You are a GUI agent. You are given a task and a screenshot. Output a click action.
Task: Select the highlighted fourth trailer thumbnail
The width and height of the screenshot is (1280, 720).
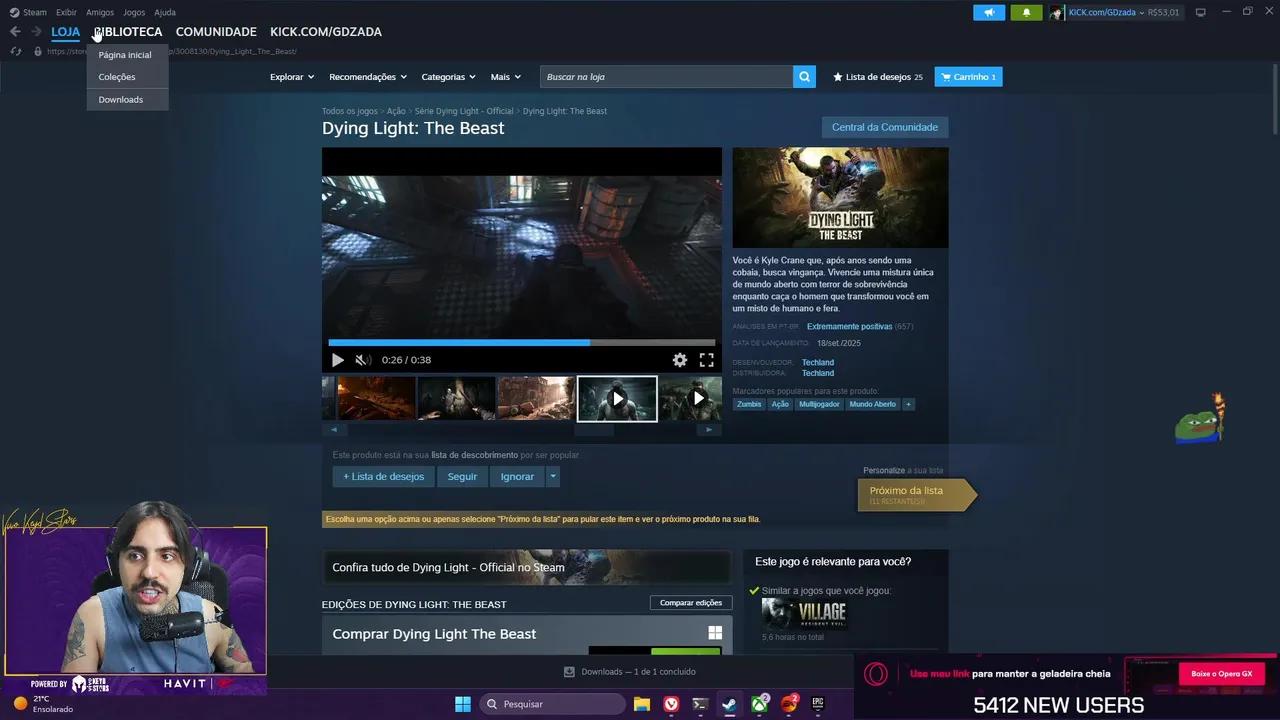[x=617, y=399]
